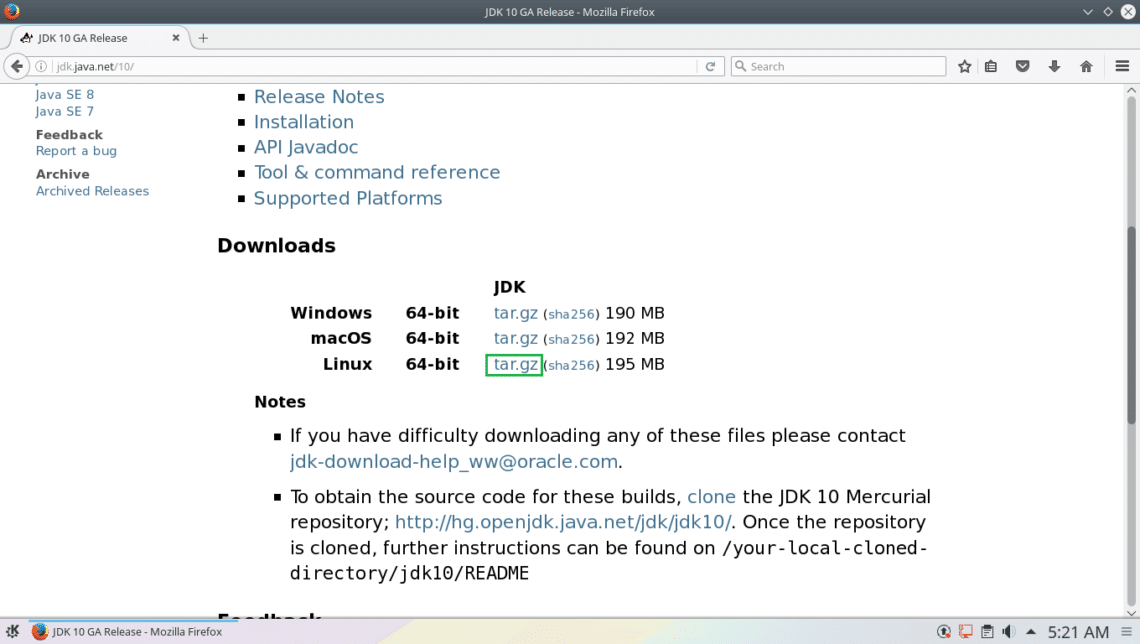Click the scrollbar up arrow

1131,90
